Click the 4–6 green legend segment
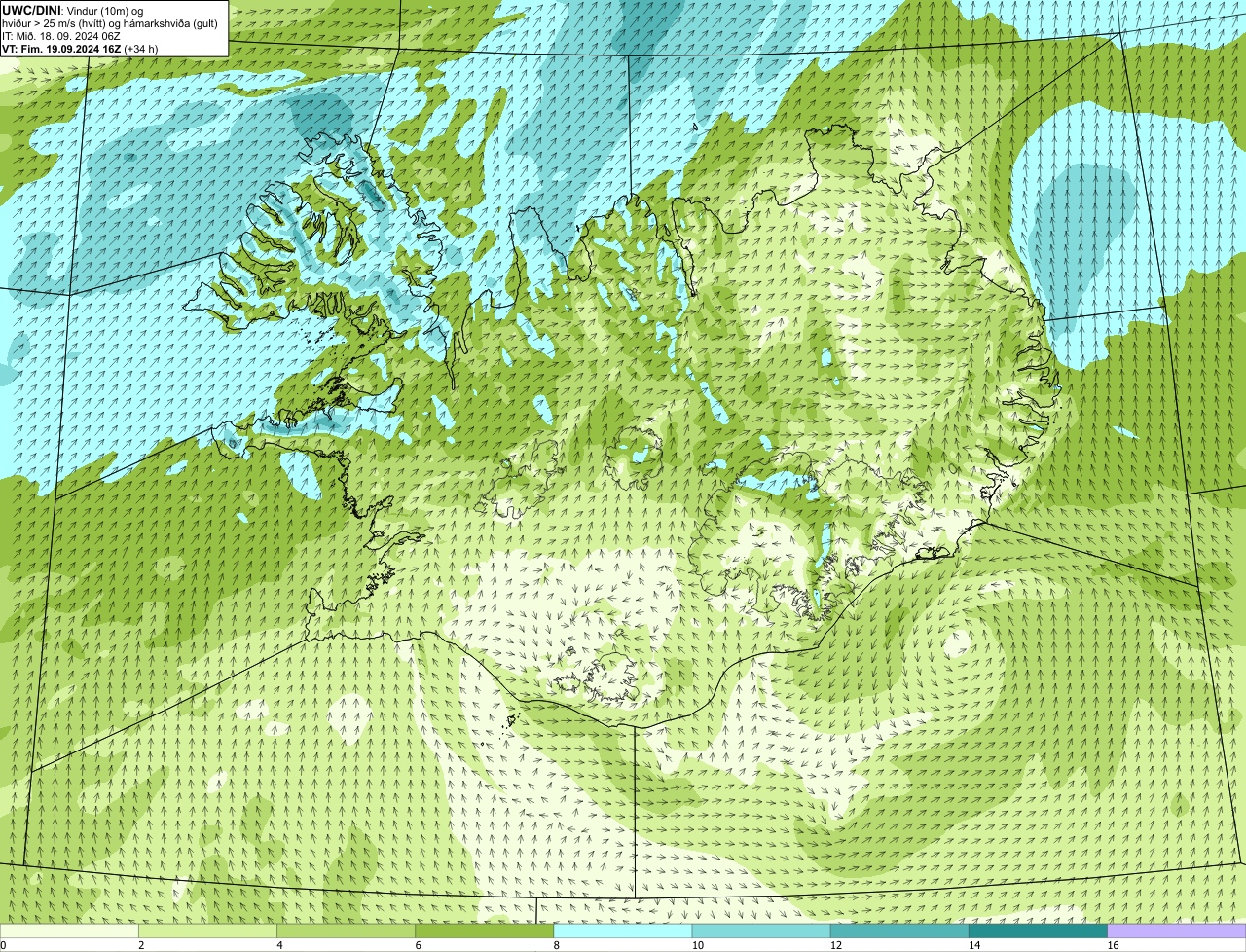This screenshot has height=952, width=1246. pyautogui.click(x=346, y=932)
